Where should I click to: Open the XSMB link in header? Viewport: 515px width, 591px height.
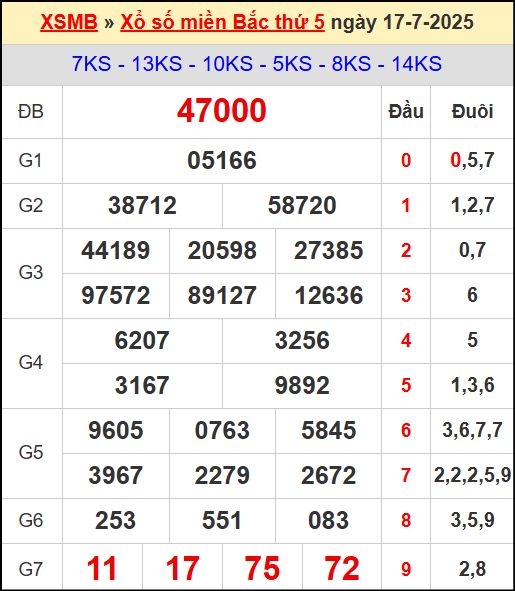[69, 22]
